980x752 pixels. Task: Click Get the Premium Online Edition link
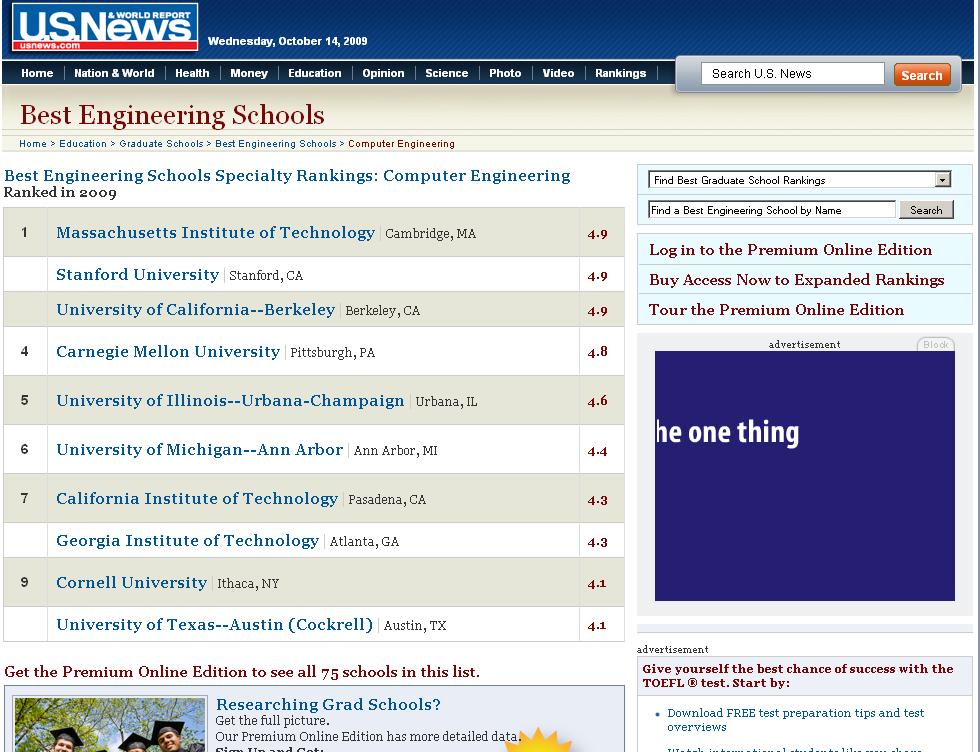[x=242, y=672]
